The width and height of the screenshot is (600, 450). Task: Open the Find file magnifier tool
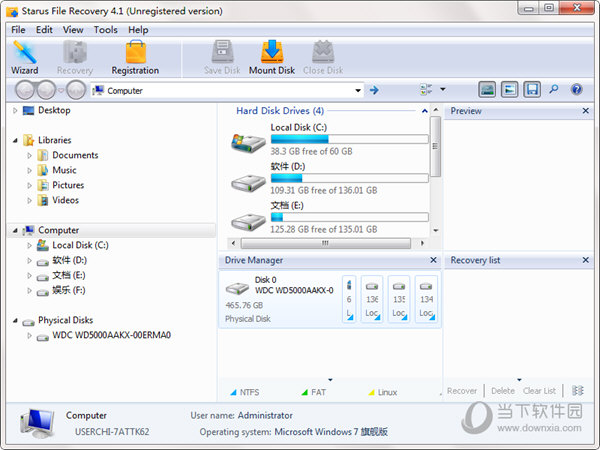(554, 90)
